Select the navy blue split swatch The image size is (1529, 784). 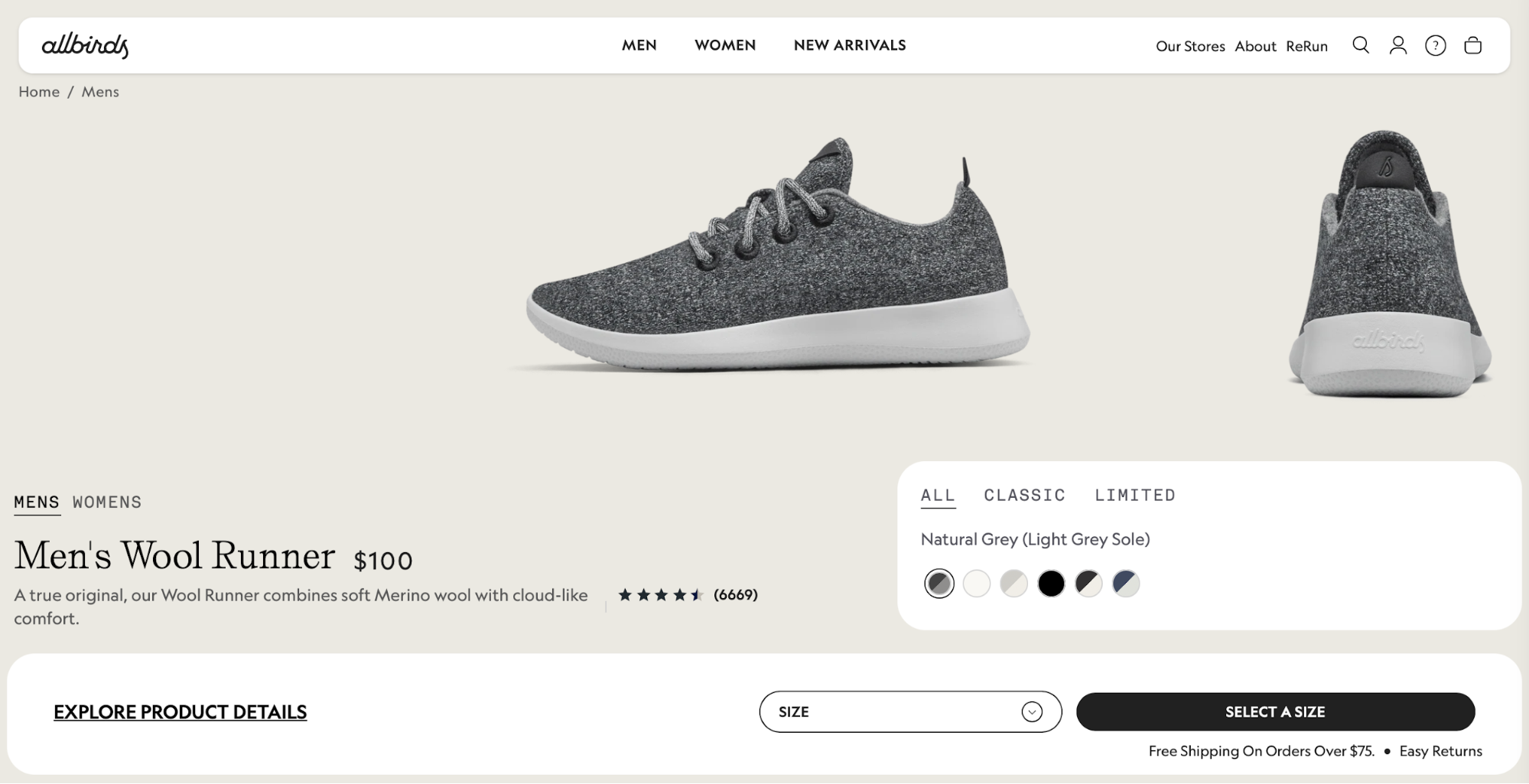(x=1126, y=584)
